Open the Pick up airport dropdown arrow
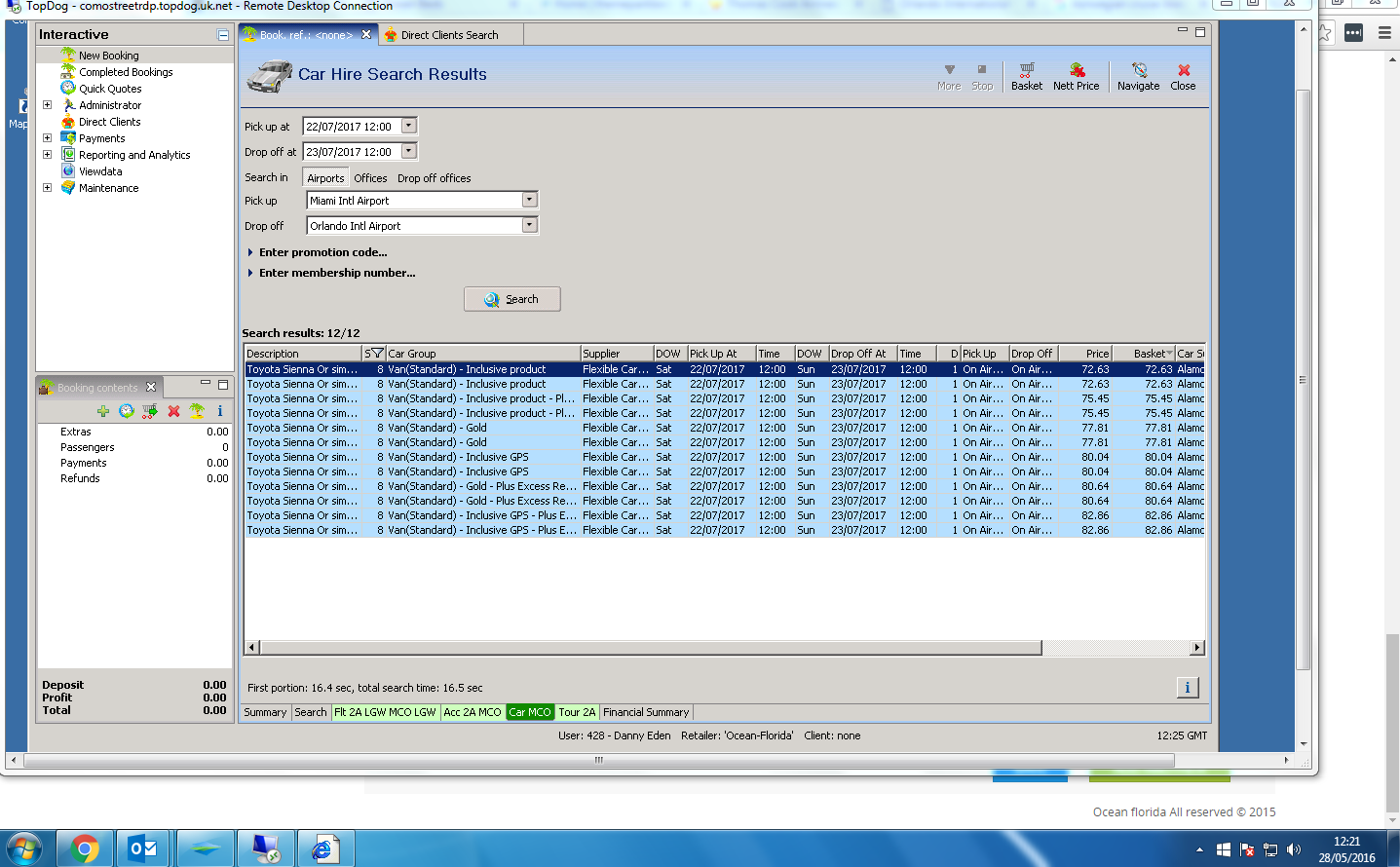1400x867 pixels. [x=529, y=200]
